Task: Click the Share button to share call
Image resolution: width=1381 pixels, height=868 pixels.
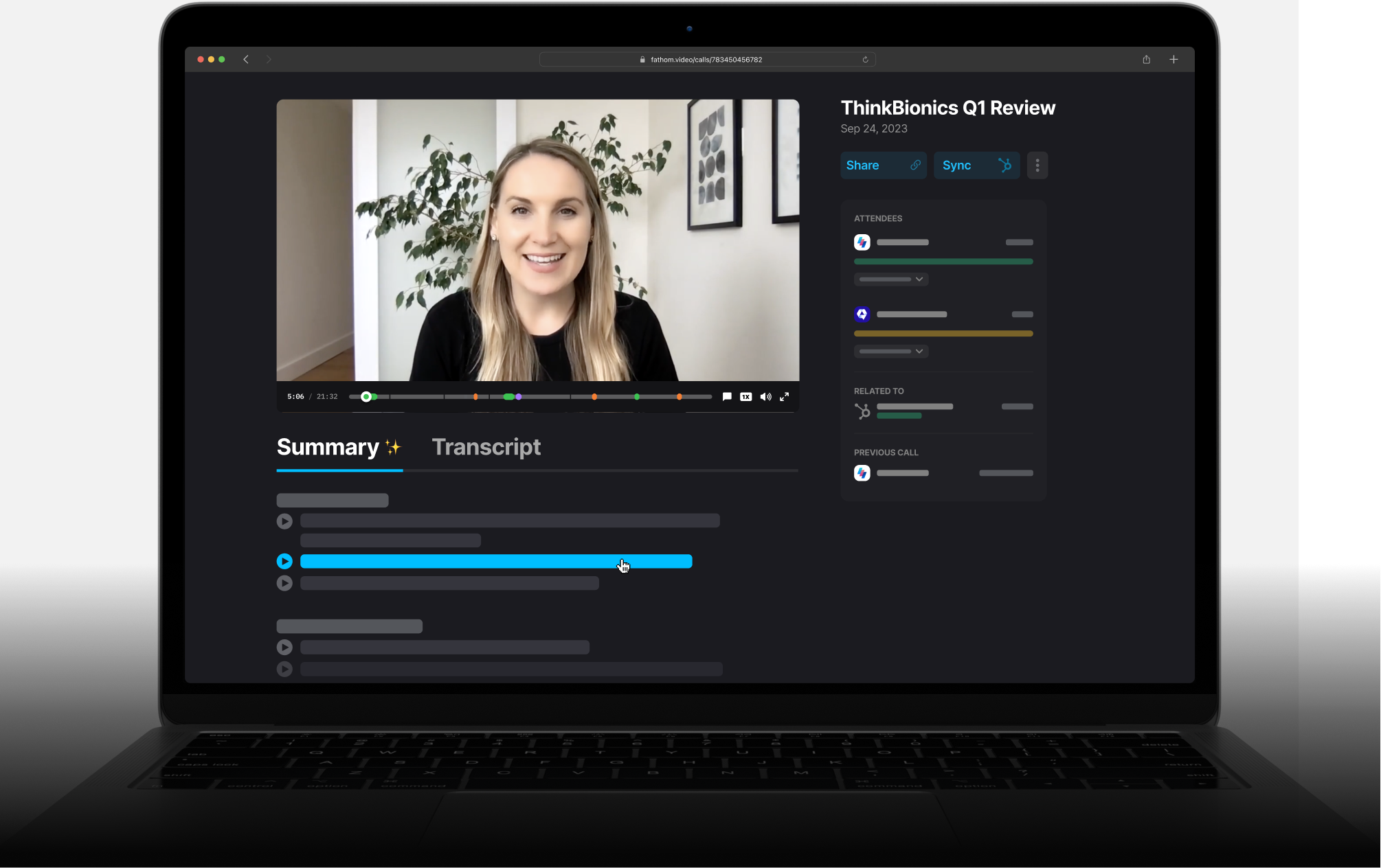Action: pos(882,164)
